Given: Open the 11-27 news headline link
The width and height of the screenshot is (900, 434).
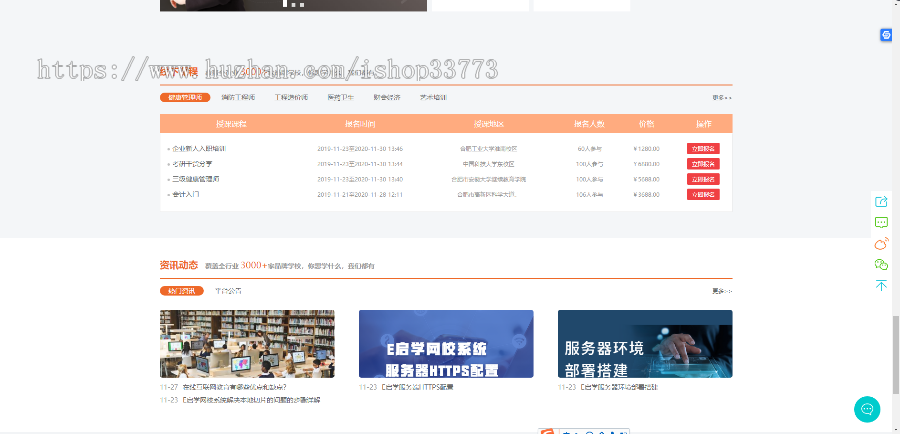Looking at the screenshot, I should 234,388.
